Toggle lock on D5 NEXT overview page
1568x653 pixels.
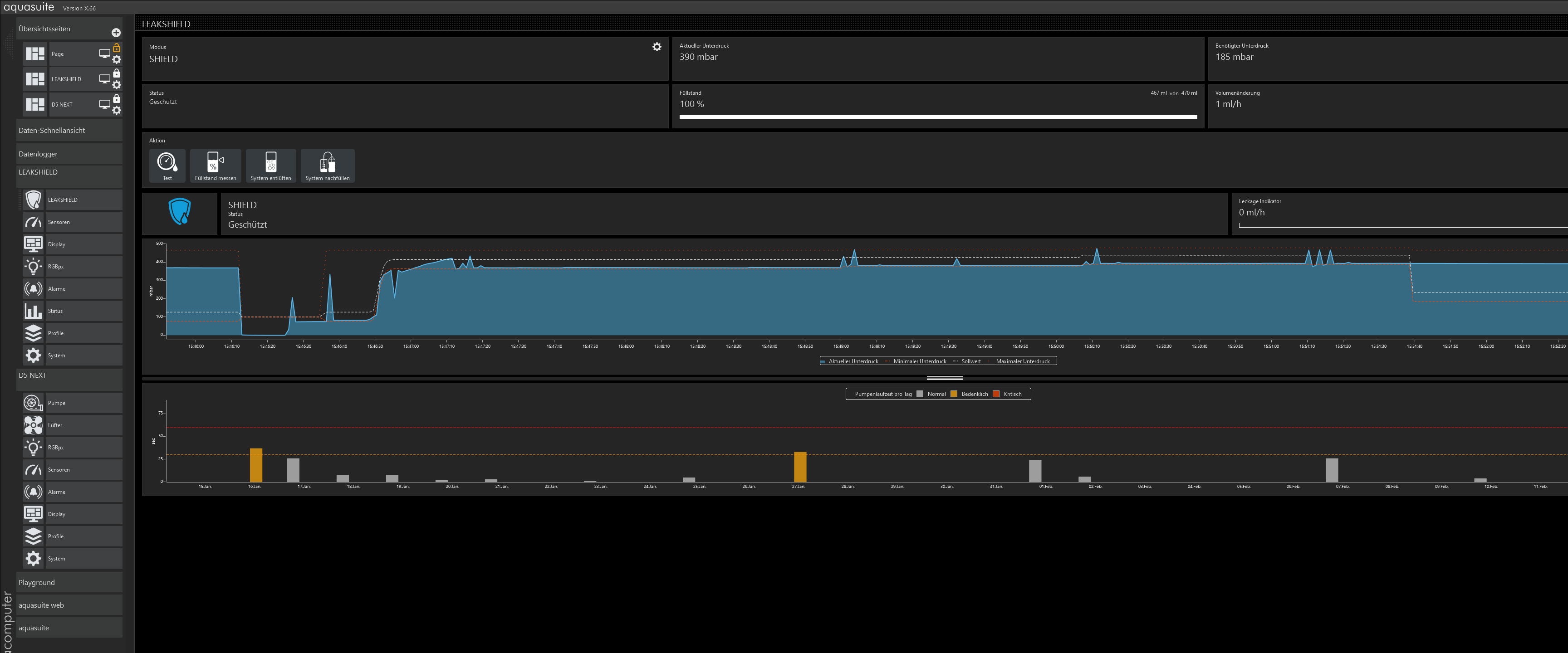[116, 98]
